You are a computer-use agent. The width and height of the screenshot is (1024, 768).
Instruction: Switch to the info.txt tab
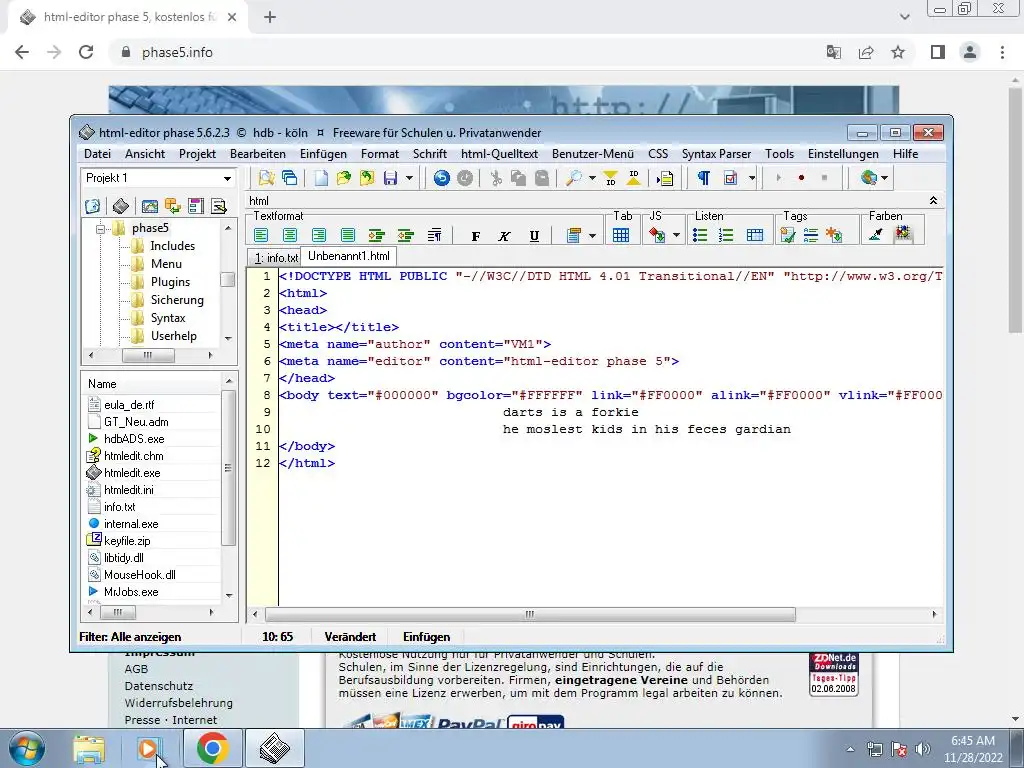point(275,258)
